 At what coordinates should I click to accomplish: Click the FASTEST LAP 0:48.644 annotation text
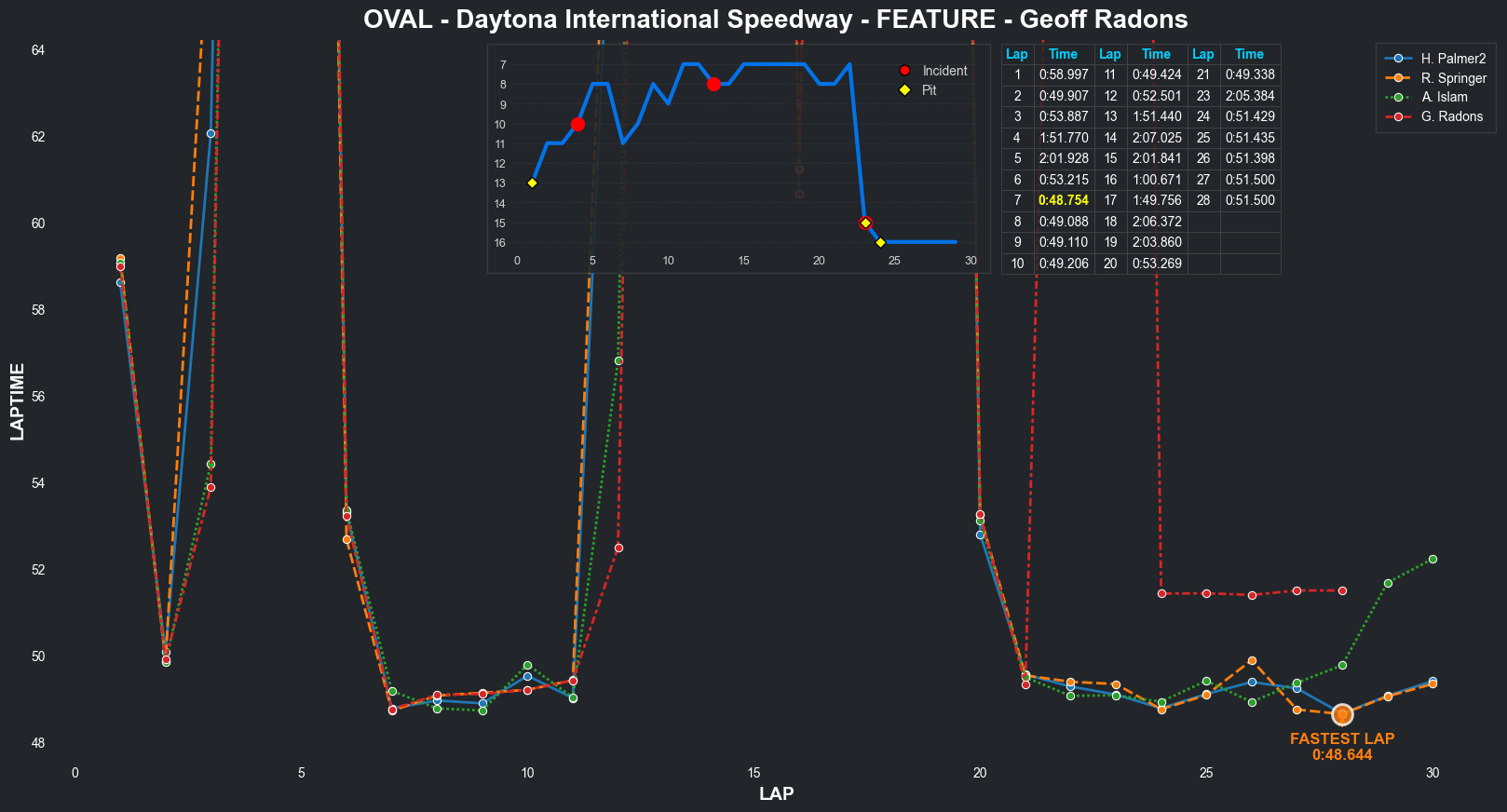[1342, 747]
